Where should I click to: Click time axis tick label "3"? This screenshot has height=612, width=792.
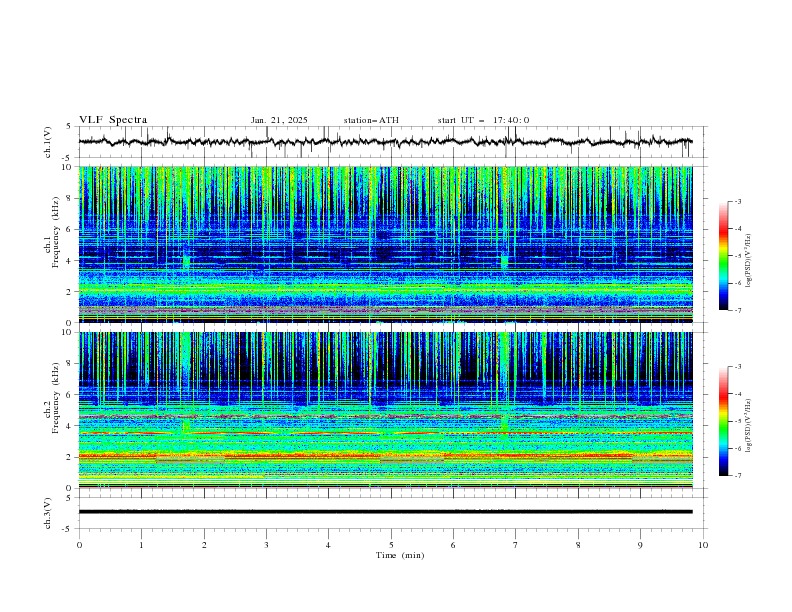tap(266, 545)
